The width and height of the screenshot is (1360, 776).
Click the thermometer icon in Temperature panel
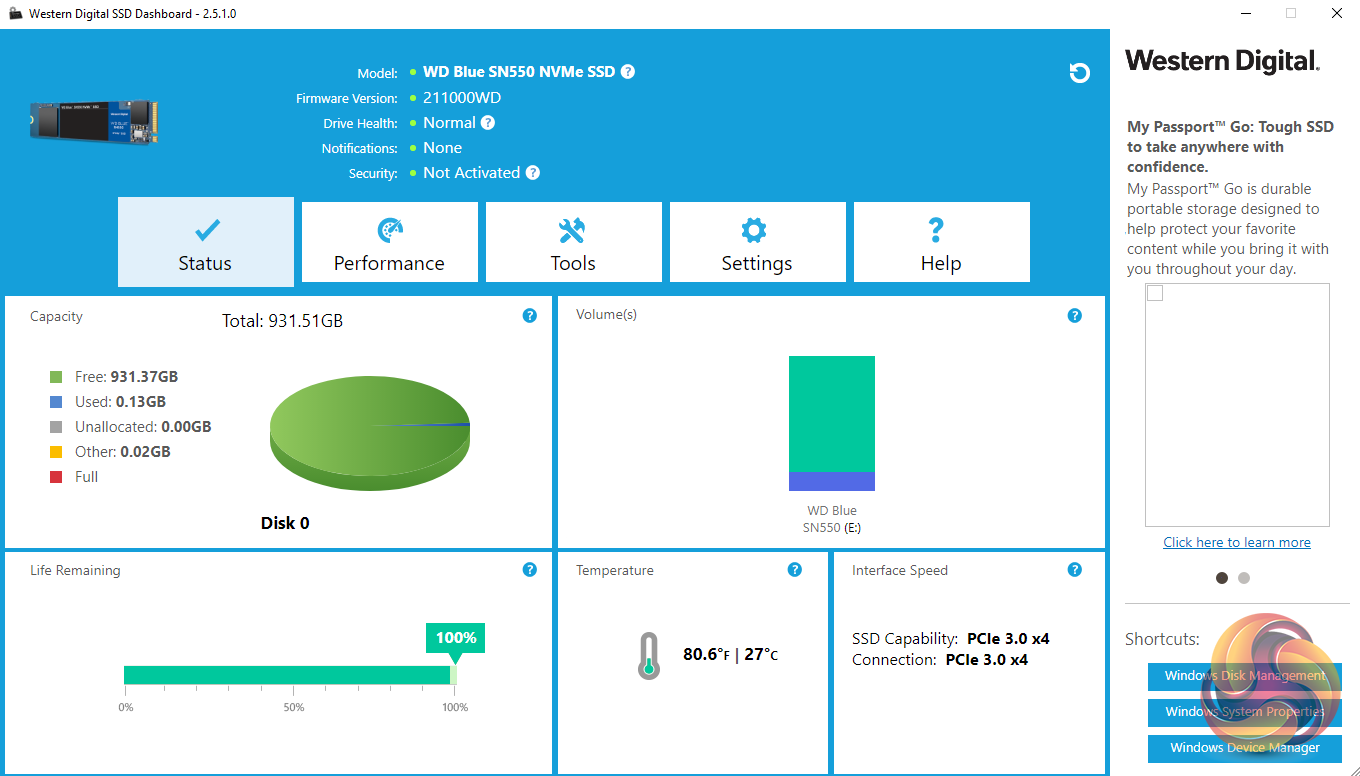point(649,656)
